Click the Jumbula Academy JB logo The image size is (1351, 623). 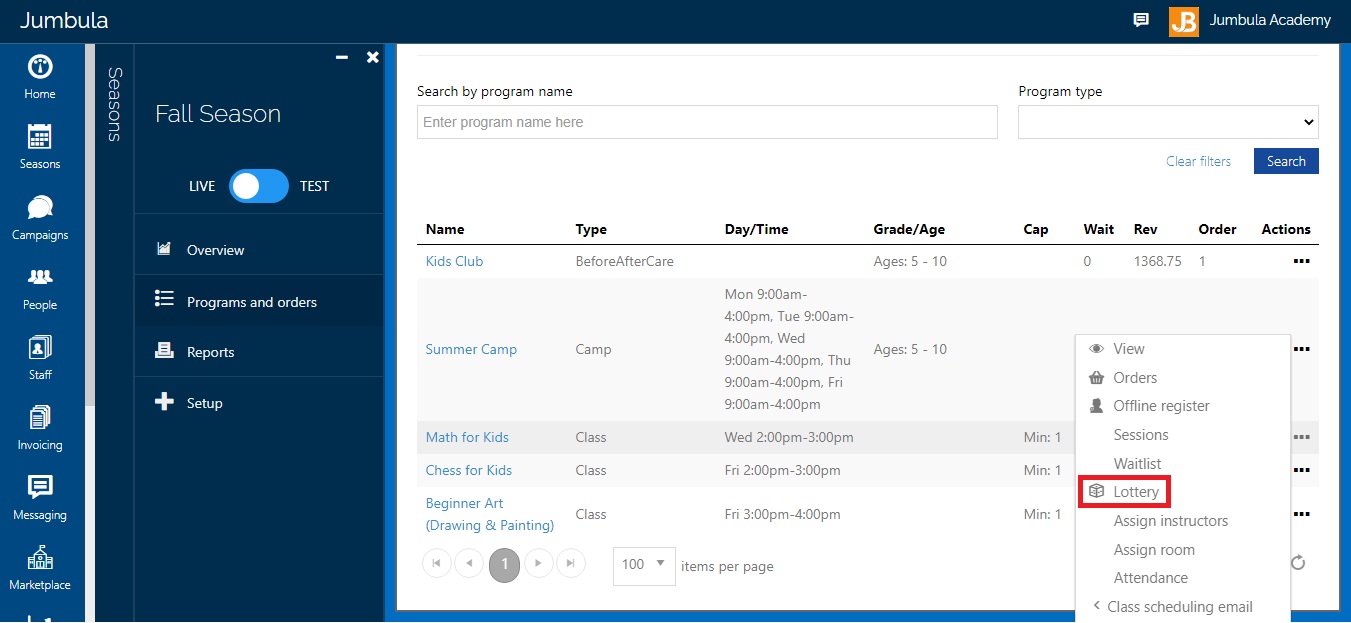coord(1183,21)
